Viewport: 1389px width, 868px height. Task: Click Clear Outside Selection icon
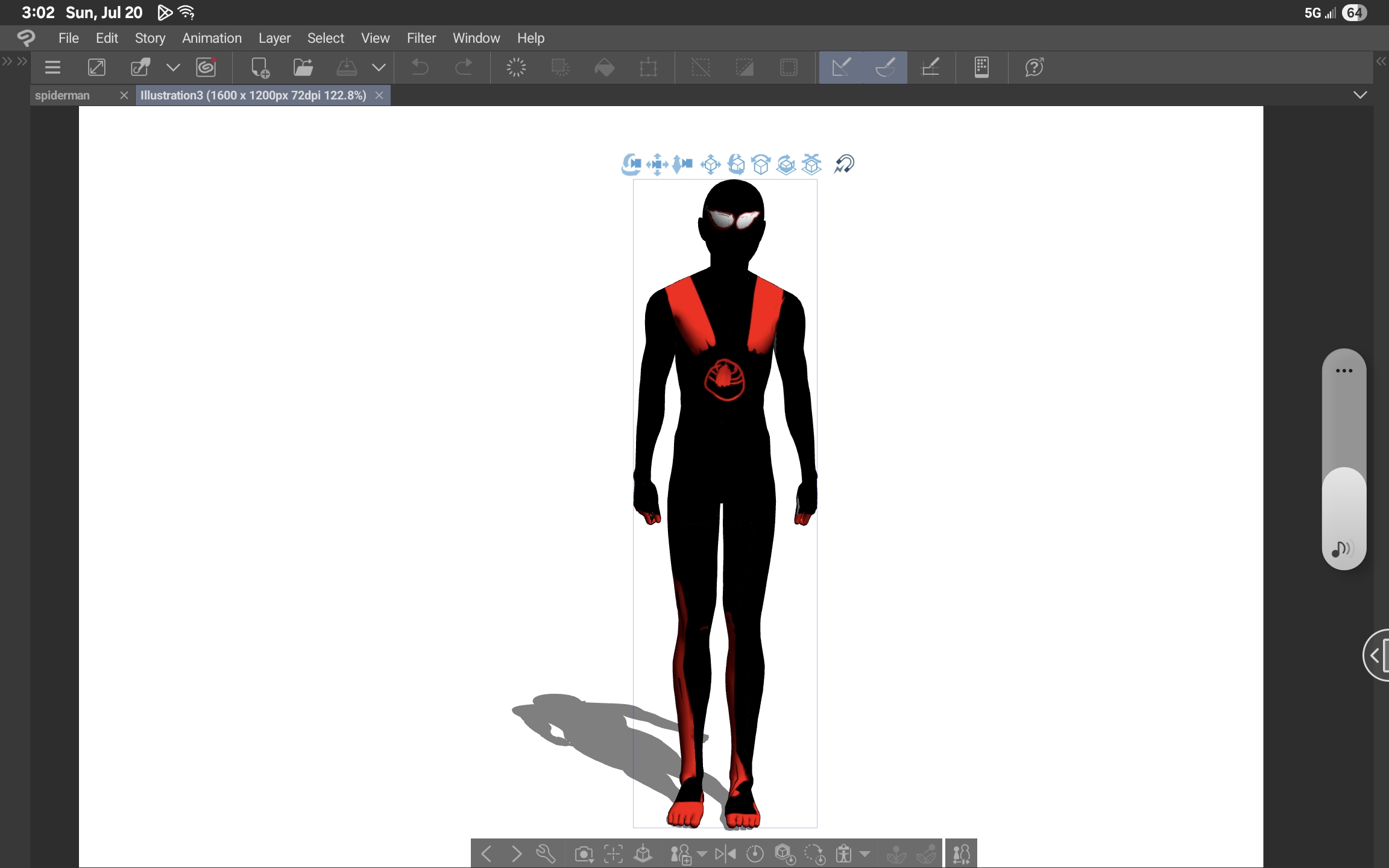[561, 68]
